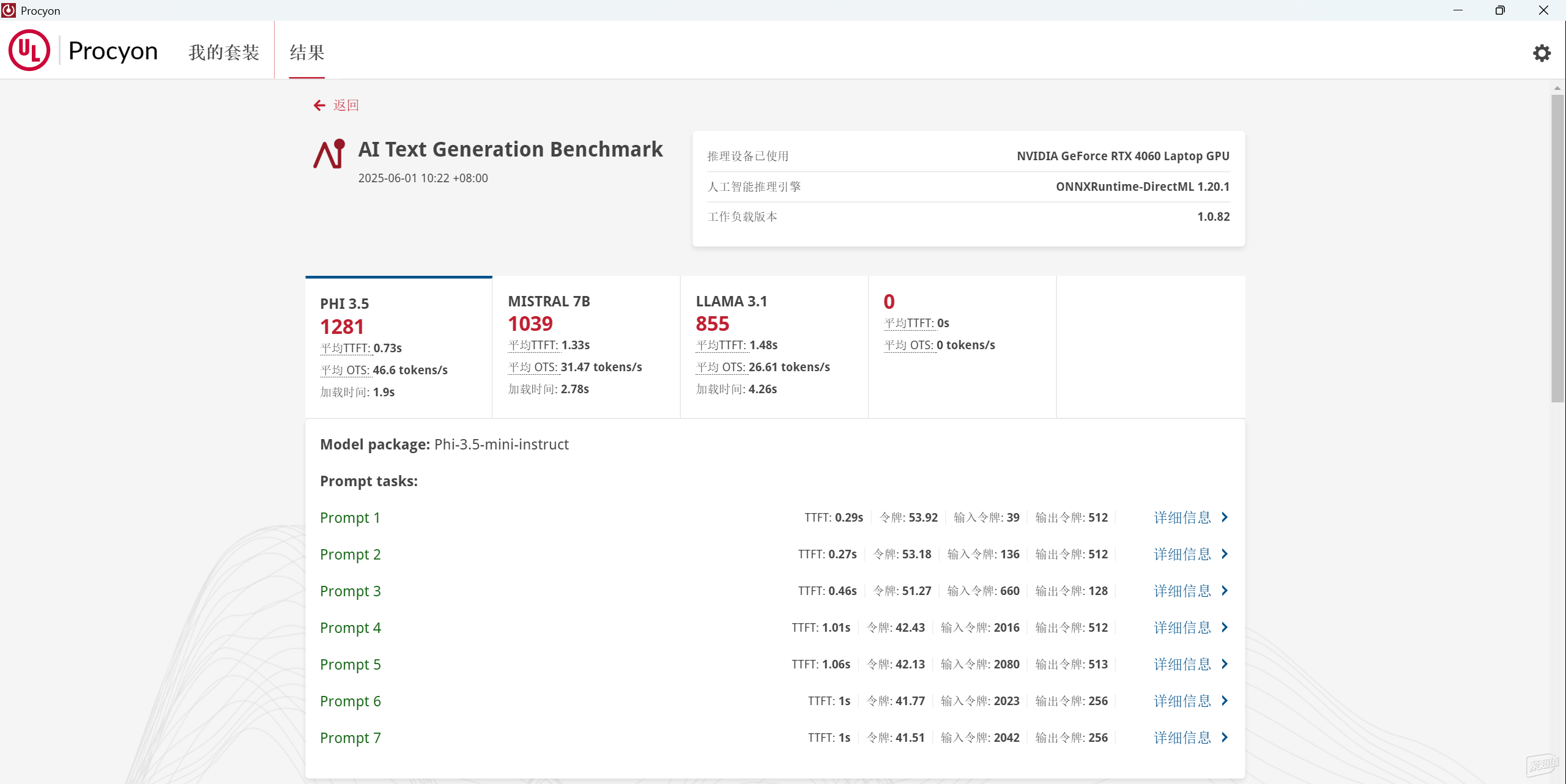Screen dimensions: 1566x784
Task: Open the 我的套装 tab
Action: pyautogui.click(x=224, y=53)
